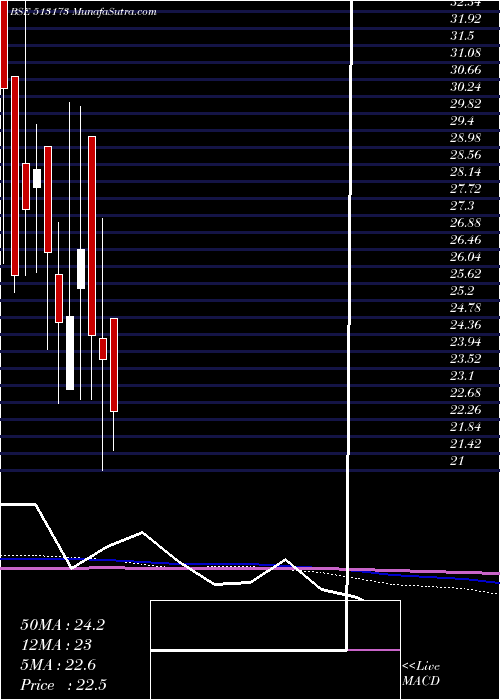The width and height of the screenshot is (500, 700).
Task: Click the 22.26 price axis label
Action: (x=466, y=409)
